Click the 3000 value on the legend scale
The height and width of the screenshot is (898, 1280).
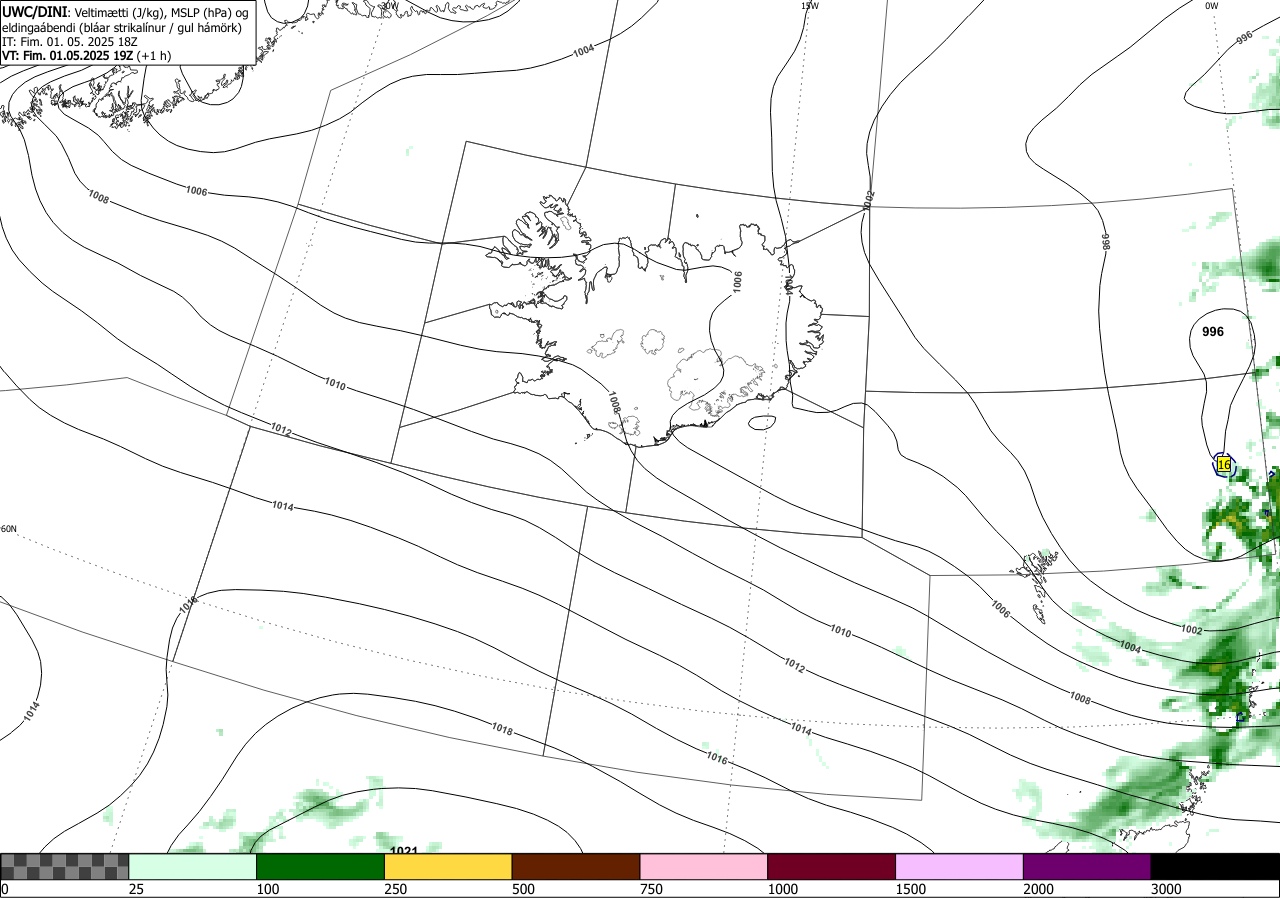tap(1165, 889)
